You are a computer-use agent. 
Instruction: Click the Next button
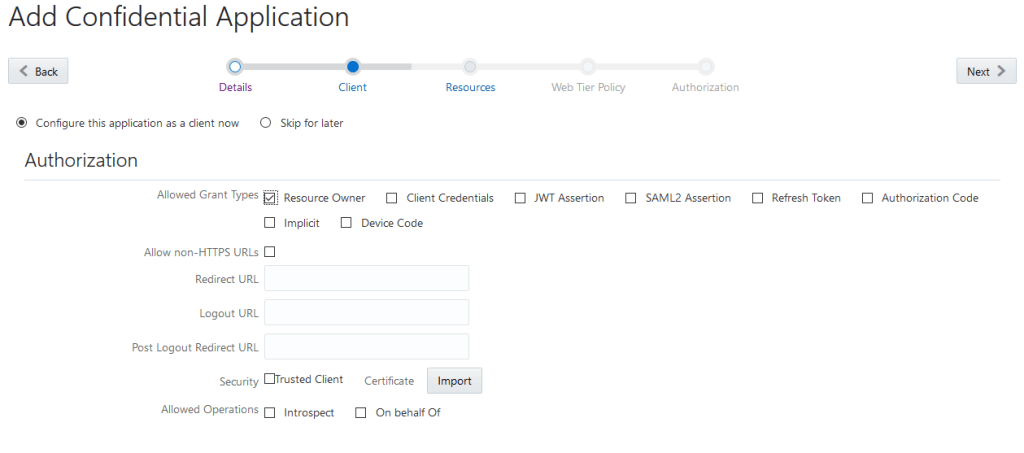coord(986,71)
